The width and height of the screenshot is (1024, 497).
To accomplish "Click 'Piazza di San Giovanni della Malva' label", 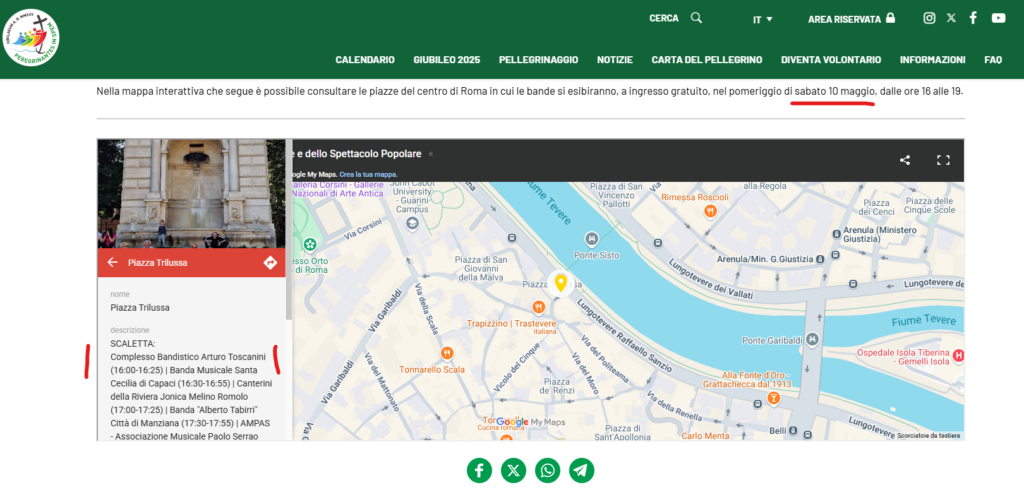I will point(483,268).
